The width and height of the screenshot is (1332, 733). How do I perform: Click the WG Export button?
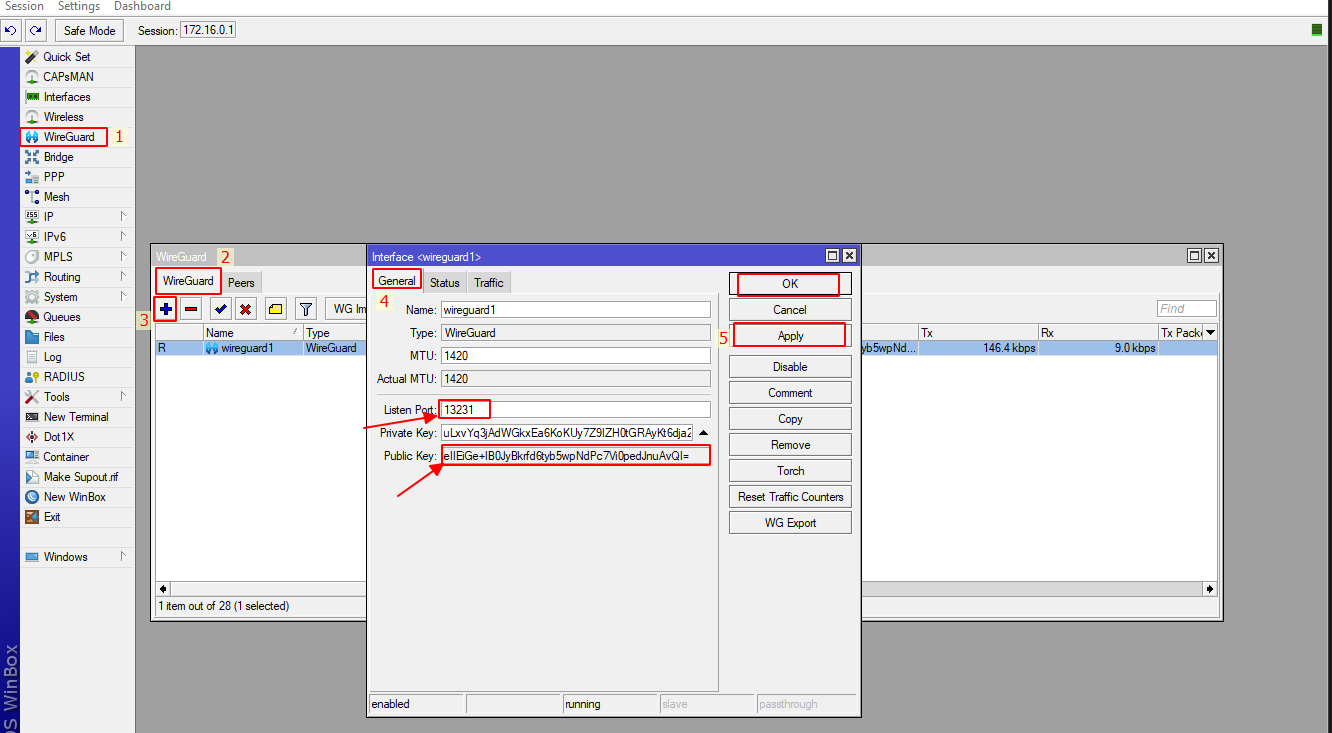tap(790, 523)
